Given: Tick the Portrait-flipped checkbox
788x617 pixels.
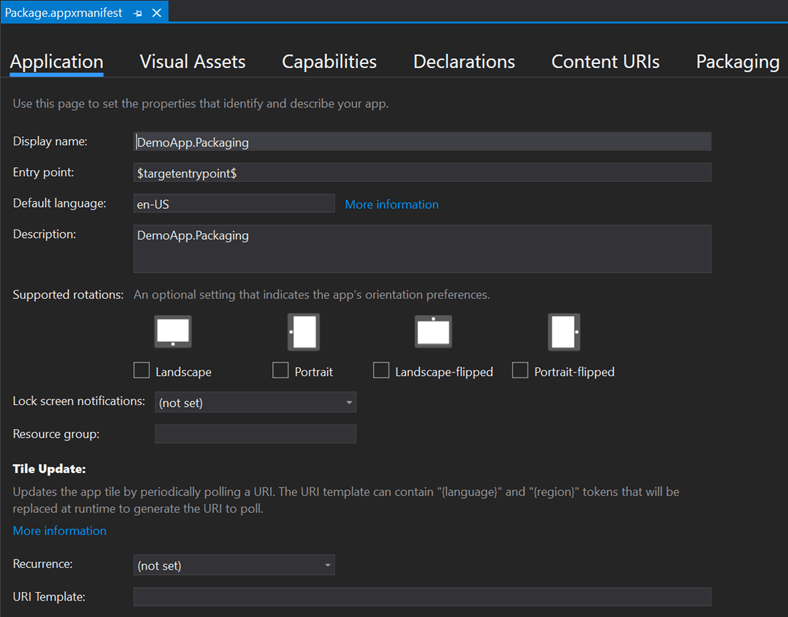Looking at the screenshot, I should coord(520,371).
